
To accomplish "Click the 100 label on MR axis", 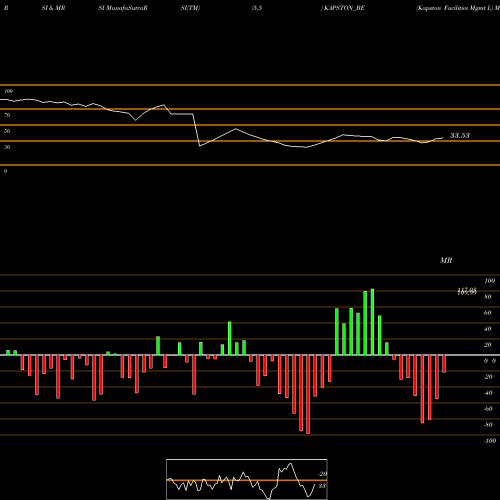I will [489, 281].
